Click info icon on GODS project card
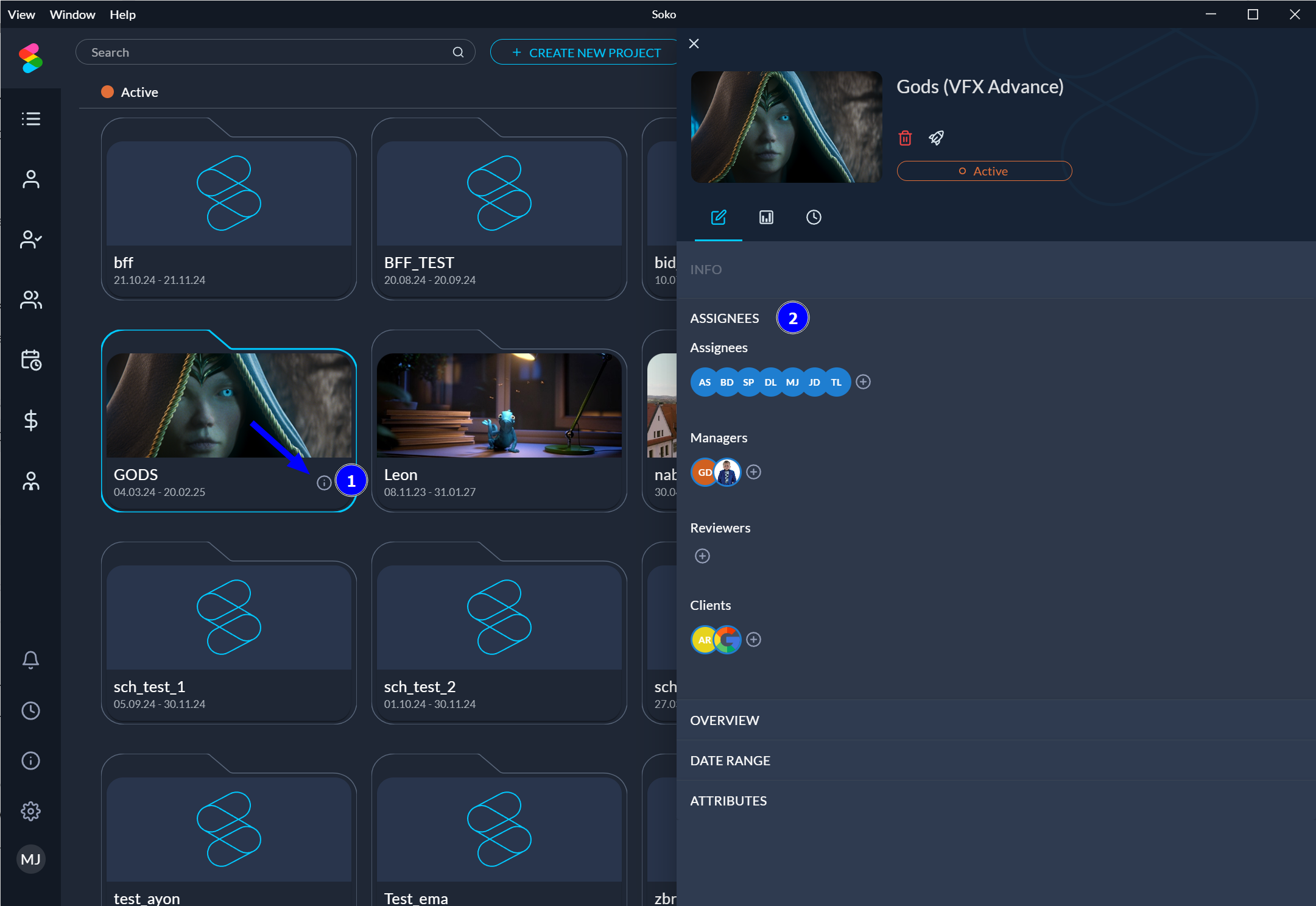1316x906 pixels. click(324, 483)
